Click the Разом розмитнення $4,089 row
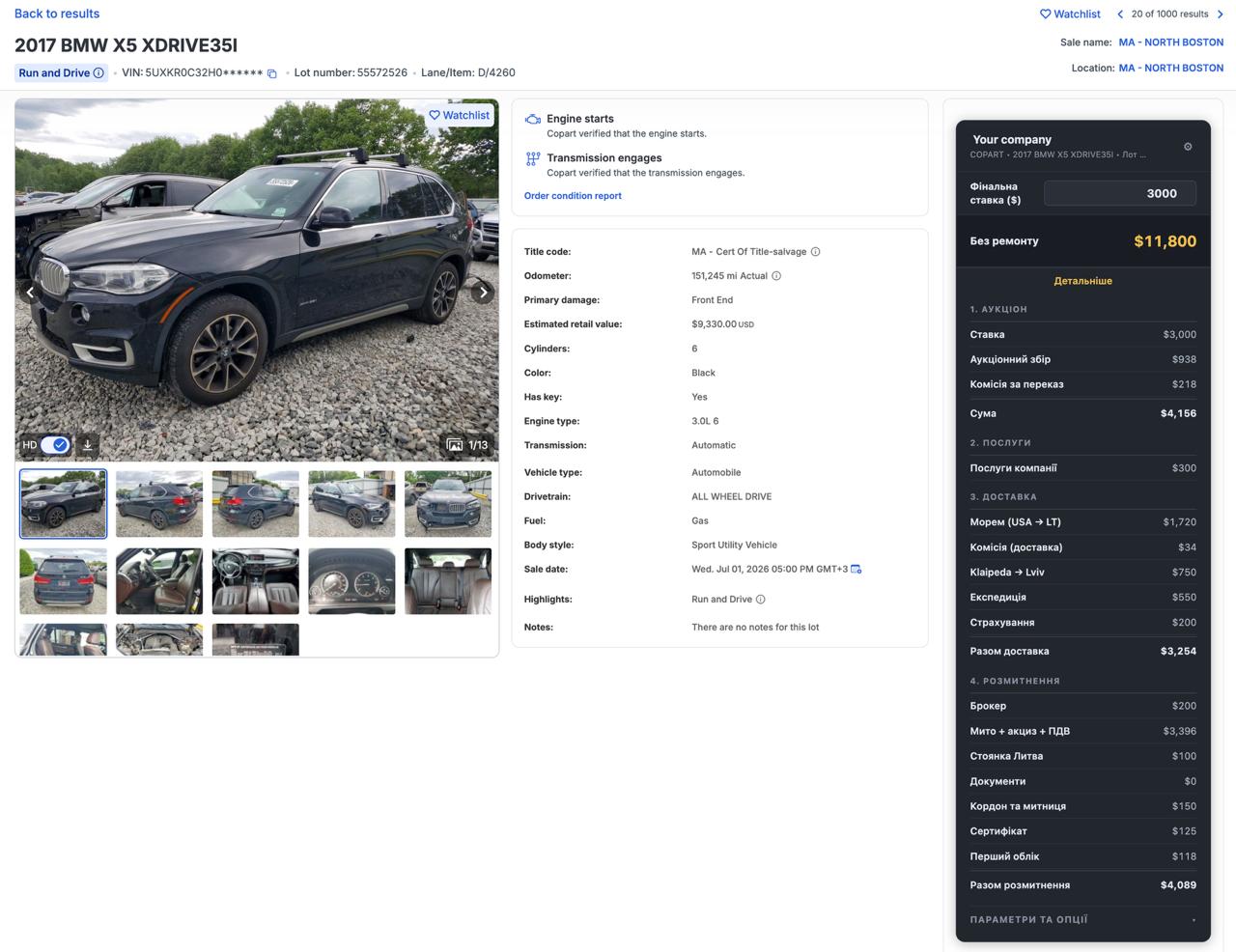Screen dimensions: 1236x952 (1082, 885)
